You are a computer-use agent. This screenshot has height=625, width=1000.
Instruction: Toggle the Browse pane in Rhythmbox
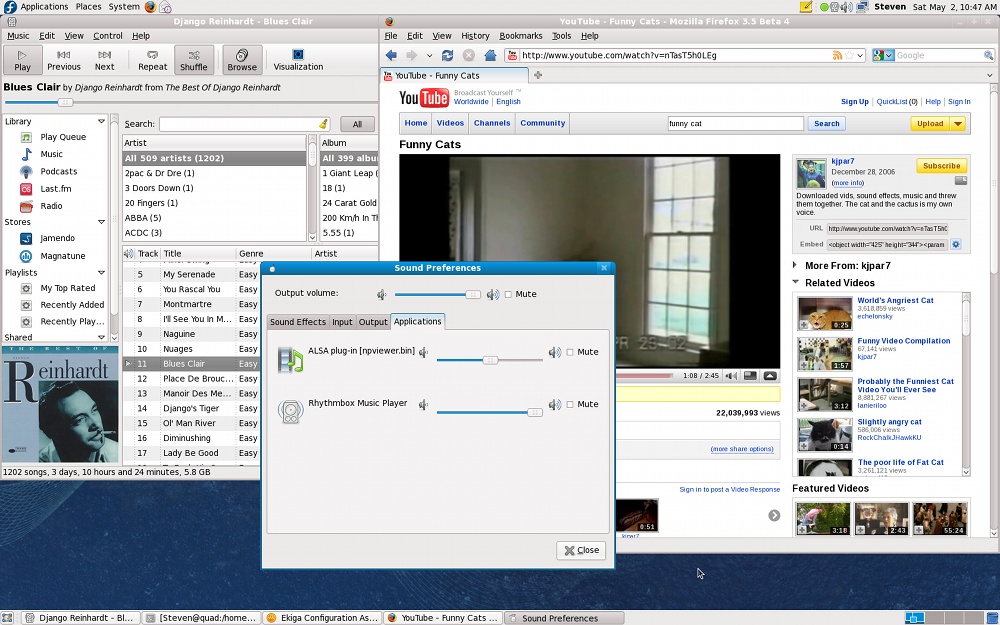tap(242, 60)
